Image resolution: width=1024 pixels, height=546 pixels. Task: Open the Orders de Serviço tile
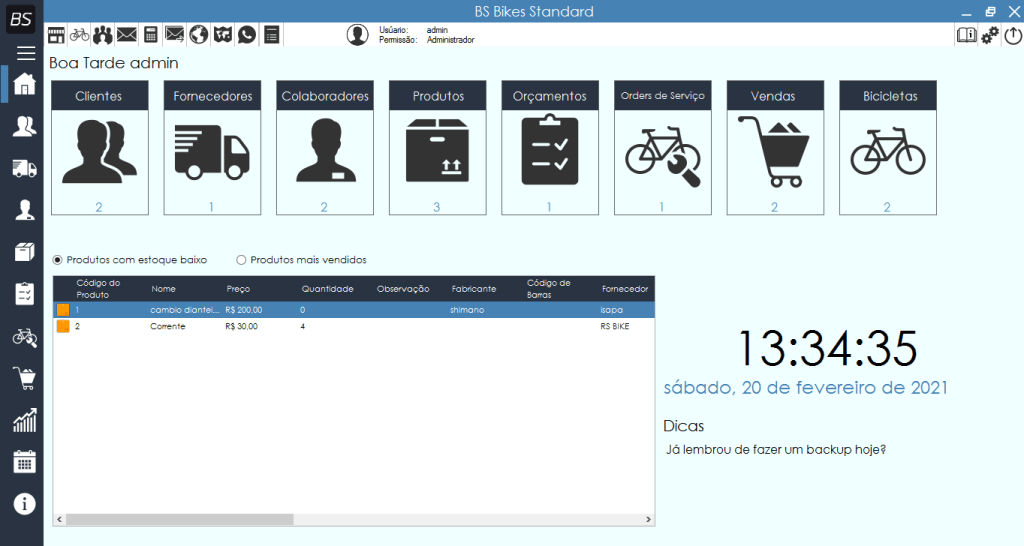click(662, 148)
